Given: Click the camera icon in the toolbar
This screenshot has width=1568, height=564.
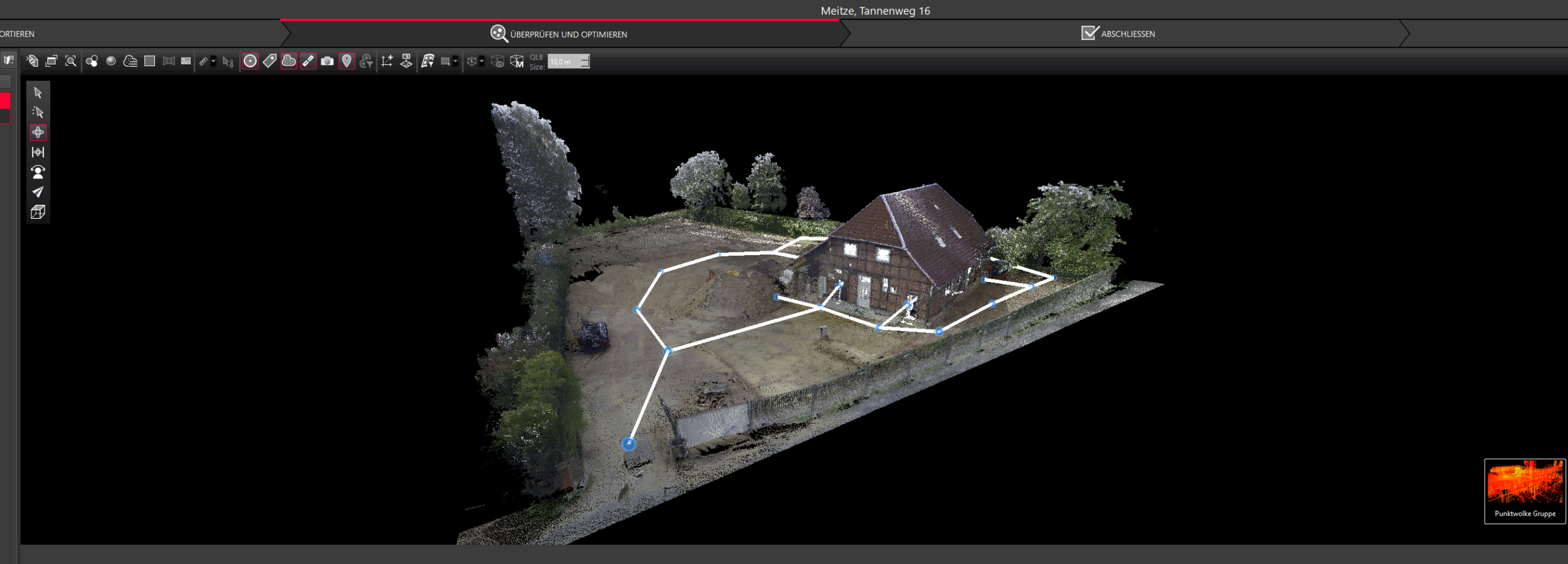Looking at the screenshot, I should click(x=327, y=61).
